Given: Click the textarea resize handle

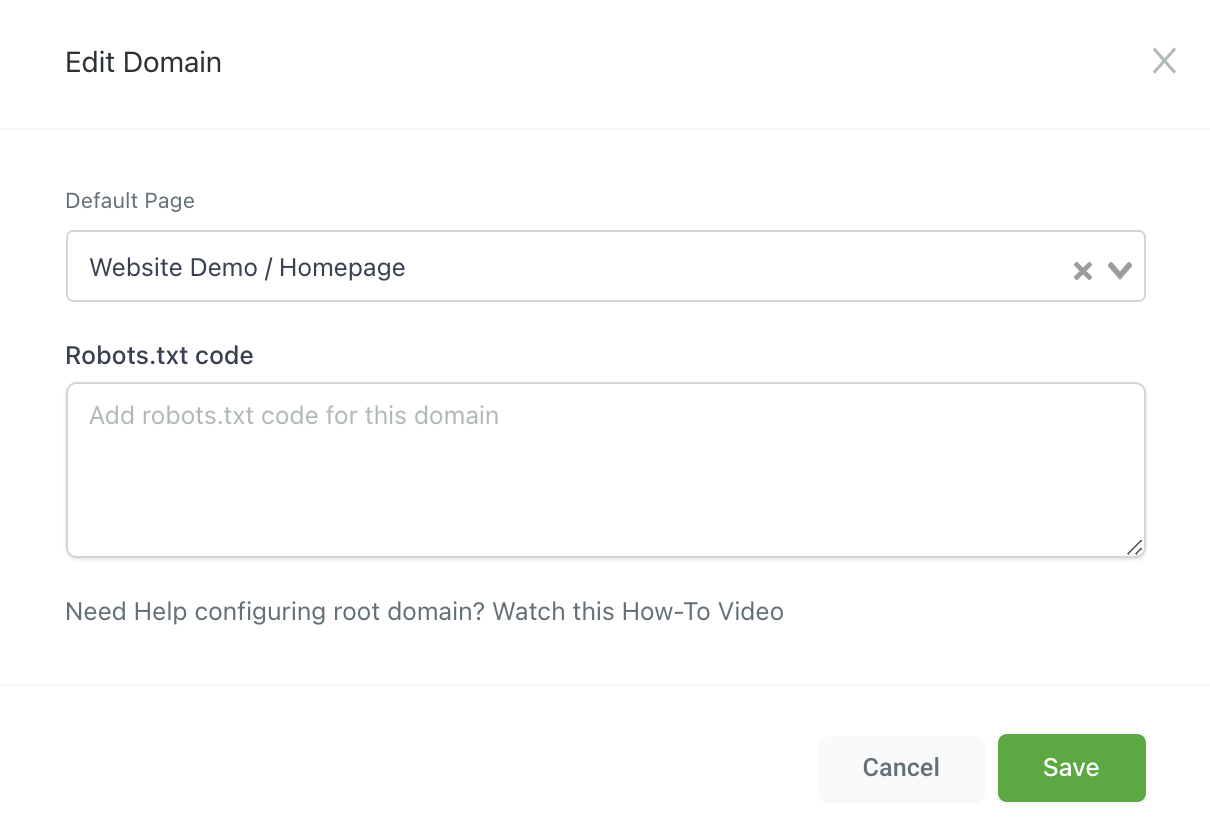Looking at the screenshot, I should tap(1134, 548).
